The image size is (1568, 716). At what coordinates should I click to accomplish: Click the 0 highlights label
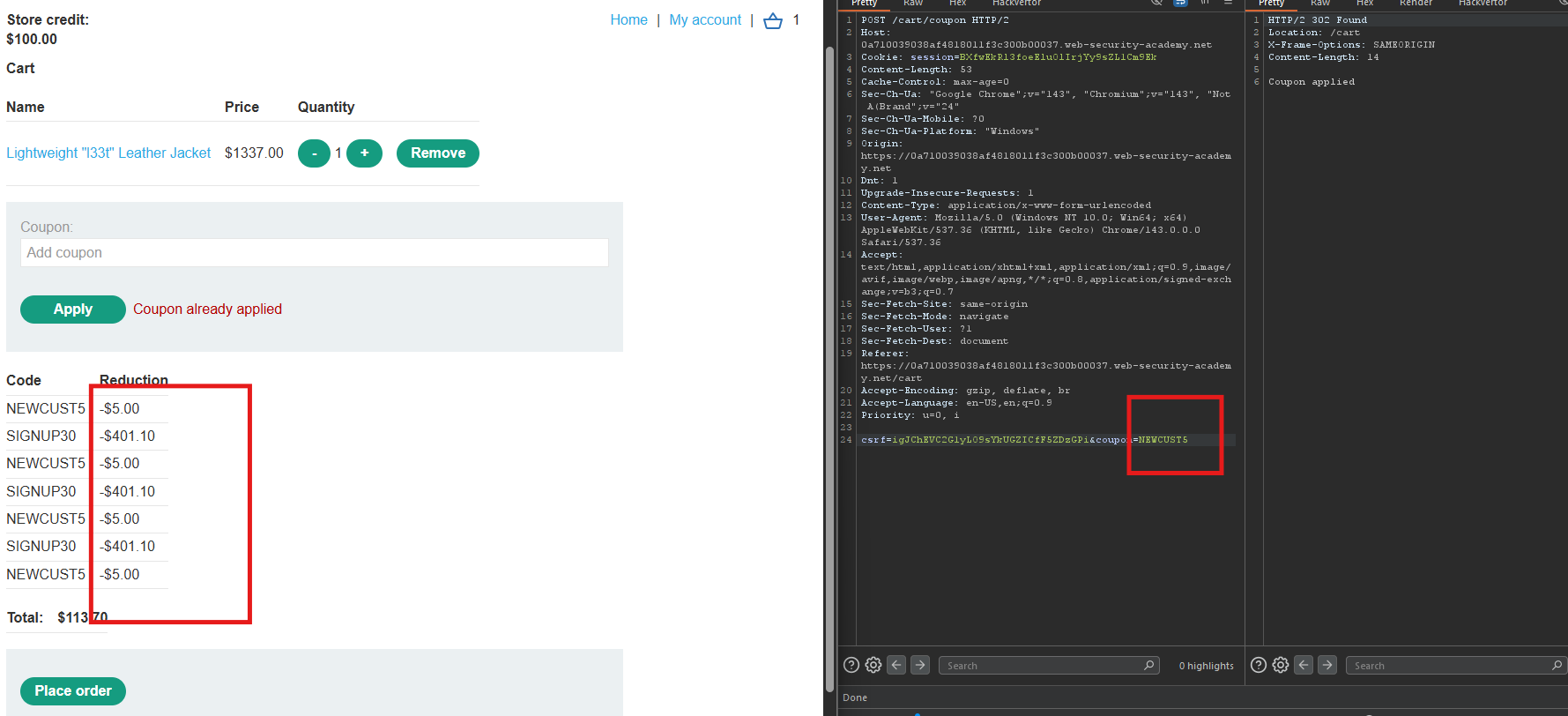tap(1207, 666)
